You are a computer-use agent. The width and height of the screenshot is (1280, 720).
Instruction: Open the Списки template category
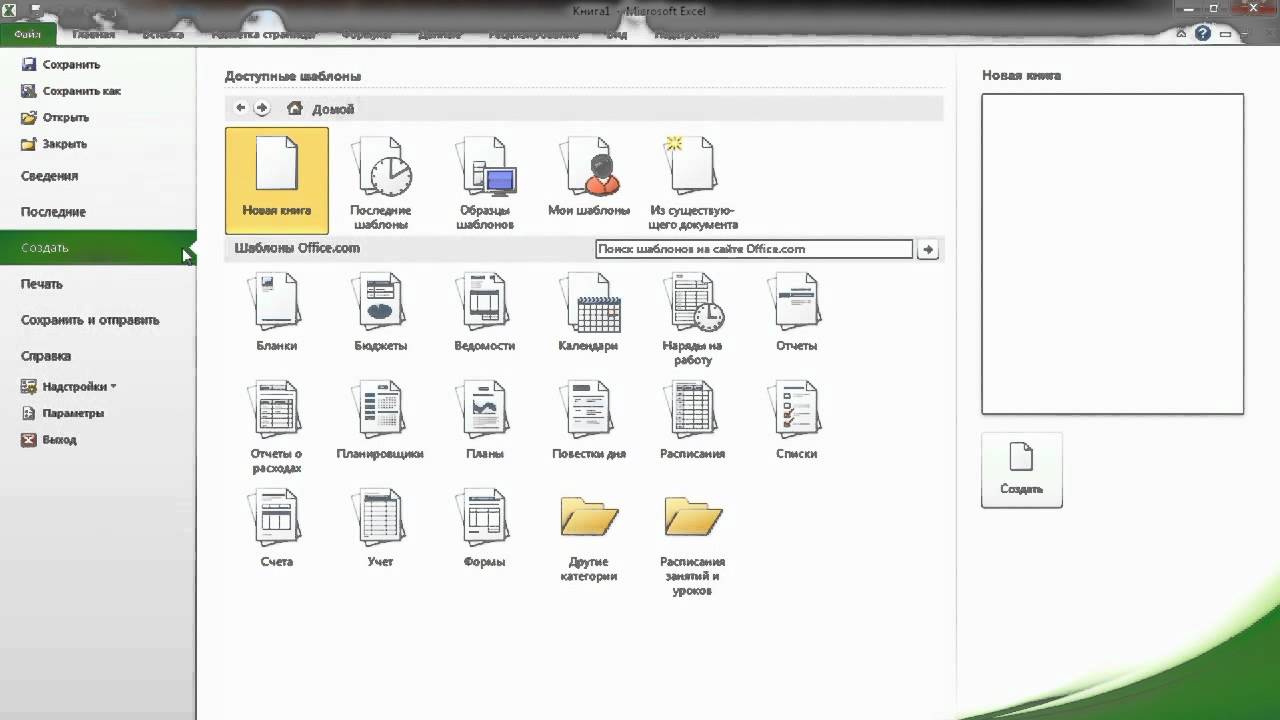pyautogui.click(x=797, y=420)
